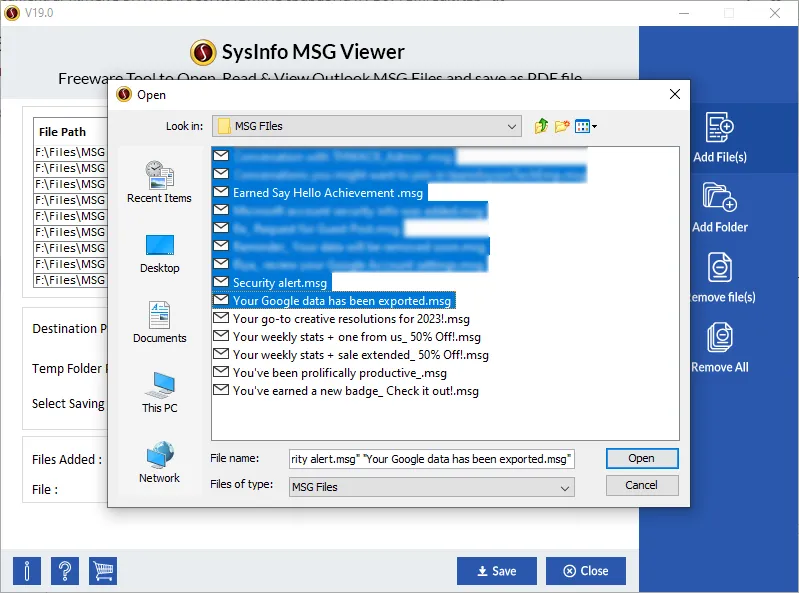
Task: Expand the Look in MSG Files dropdown
Action: 512,126
